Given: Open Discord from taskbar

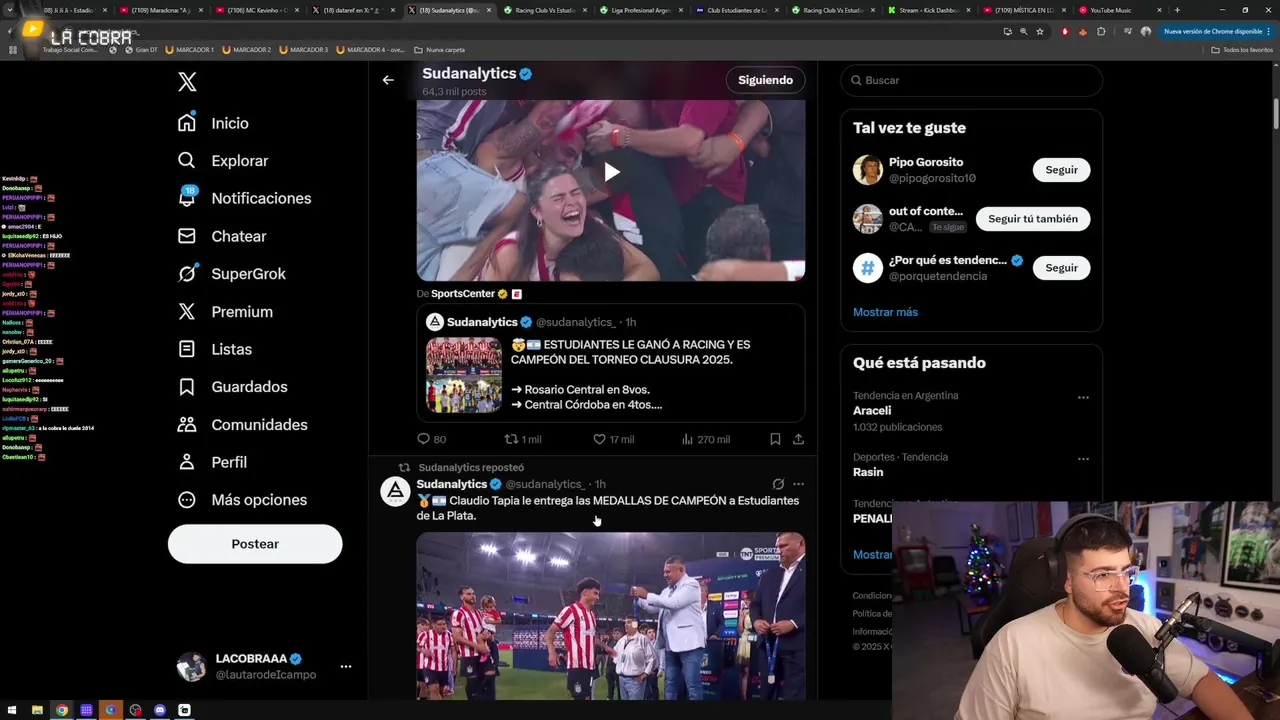Looking at the screenshot, I should pyautogui.click(x=160, y=710).
